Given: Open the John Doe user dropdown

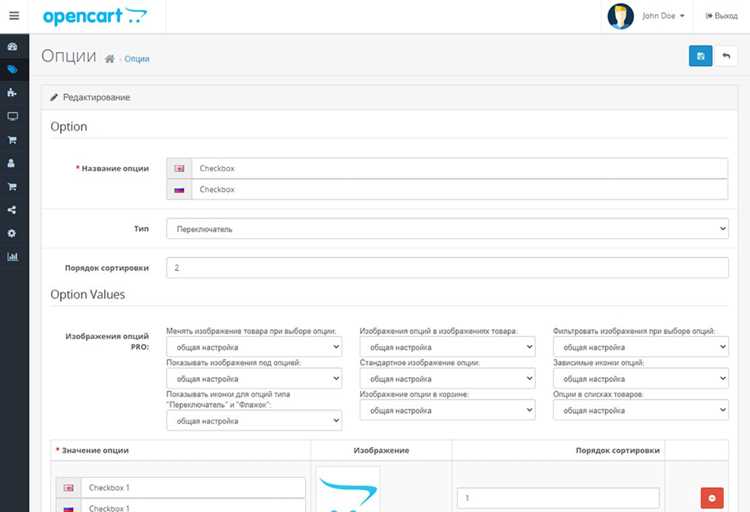Looking at the screenshot, I should (663, 16).
